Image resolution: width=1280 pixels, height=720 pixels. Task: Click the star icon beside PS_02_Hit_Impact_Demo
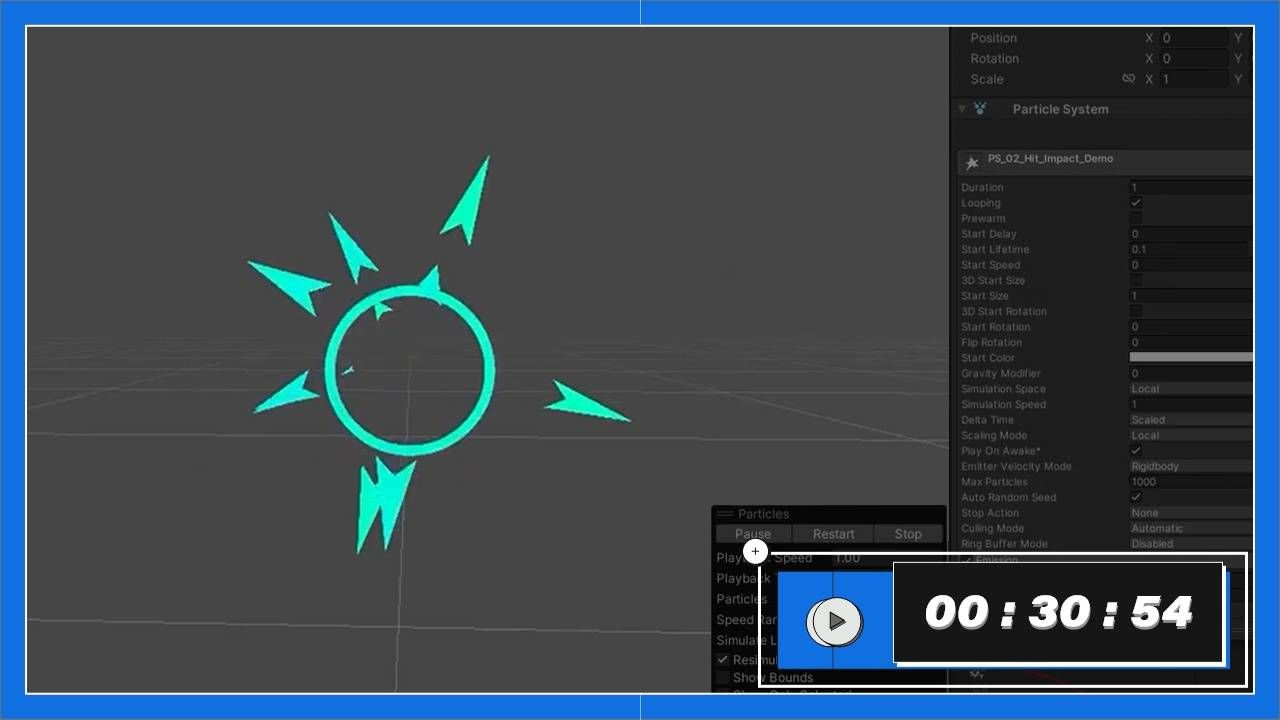pyautogui.click(x=971, y=163)
